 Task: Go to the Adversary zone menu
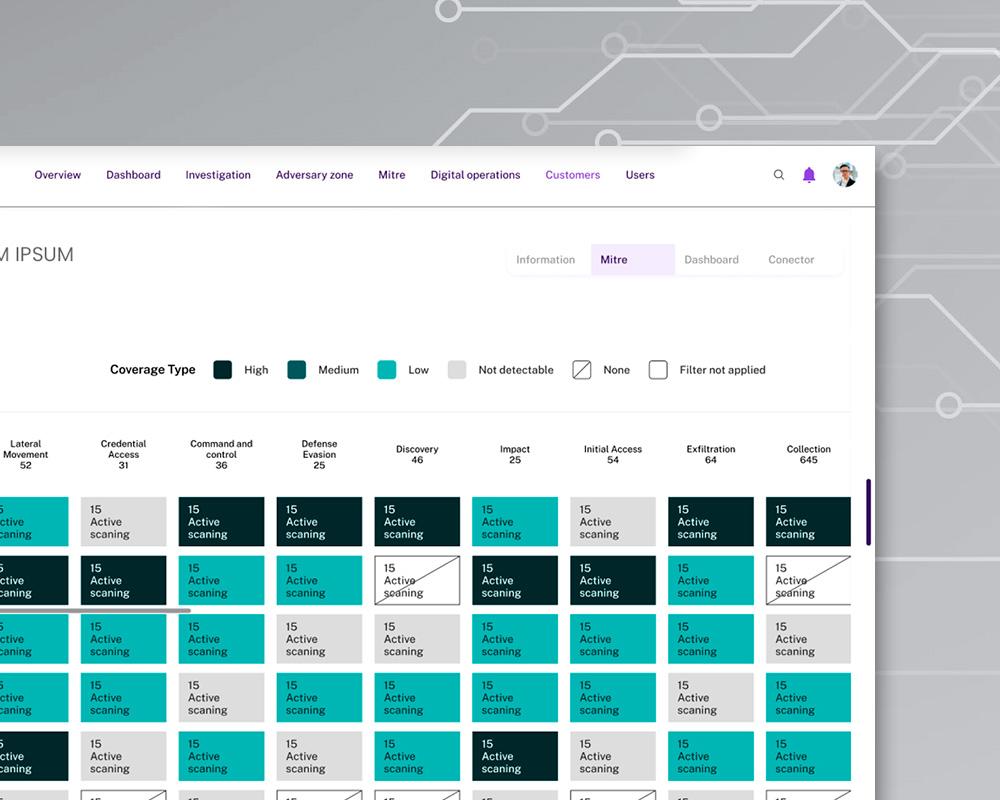tap(314, 175)
